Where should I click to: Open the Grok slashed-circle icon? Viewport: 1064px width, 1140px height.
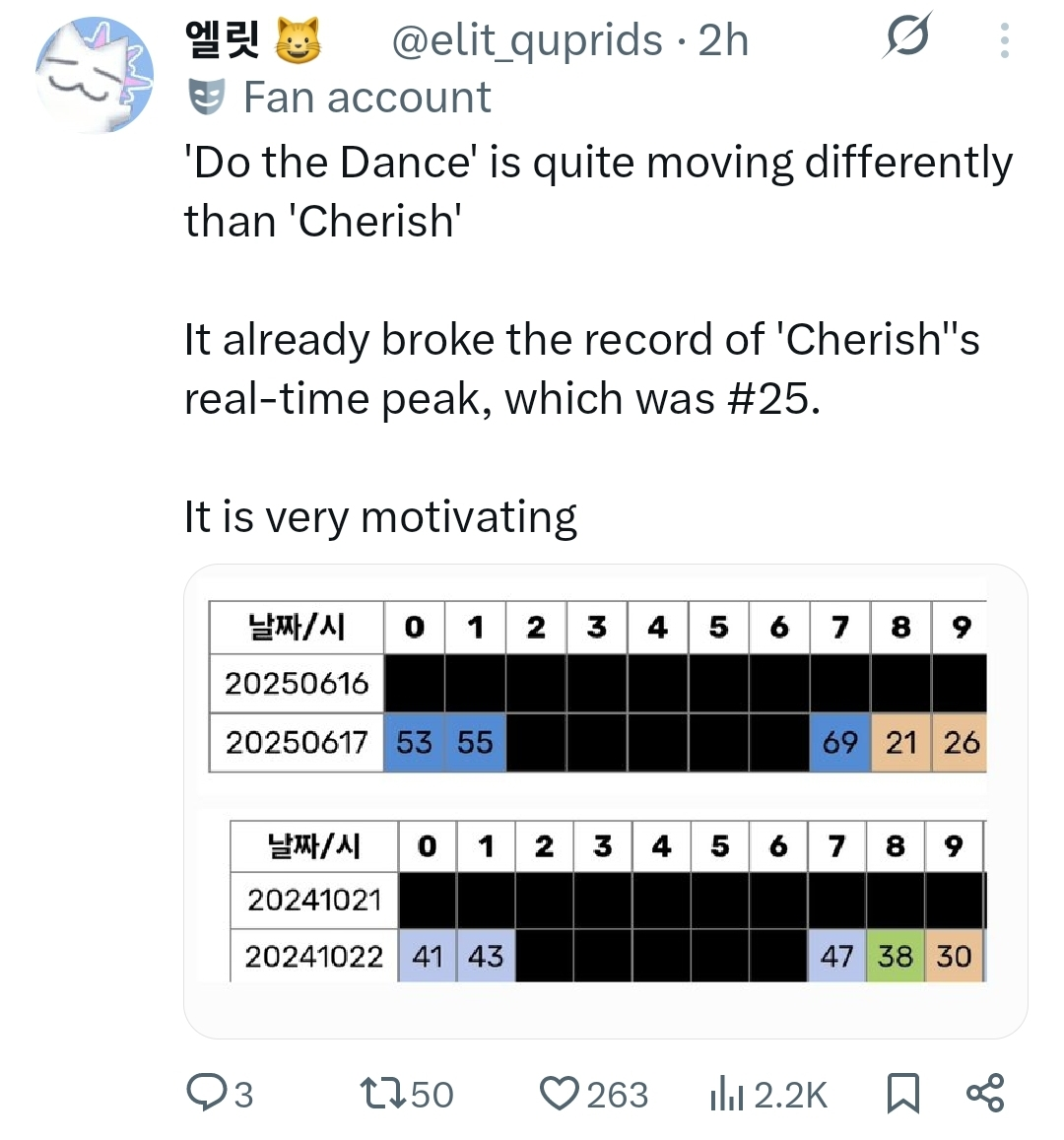[x=907, y=36]
